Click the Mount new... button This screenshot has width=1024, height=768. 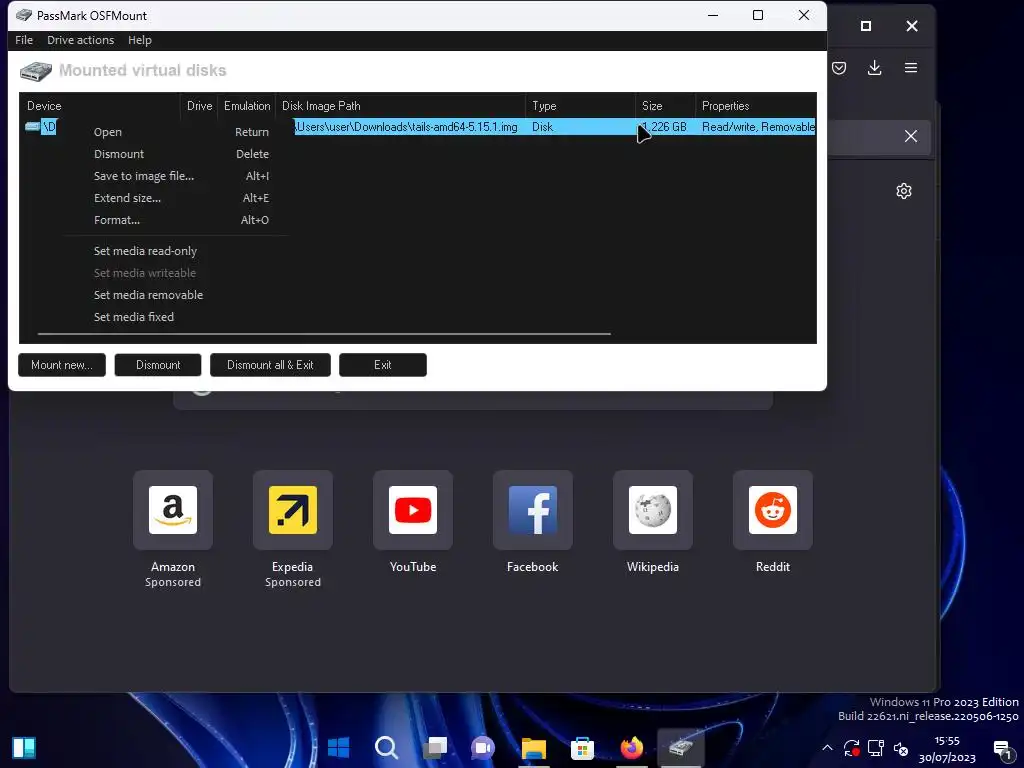pyautogui.click(x=62, y=365)
